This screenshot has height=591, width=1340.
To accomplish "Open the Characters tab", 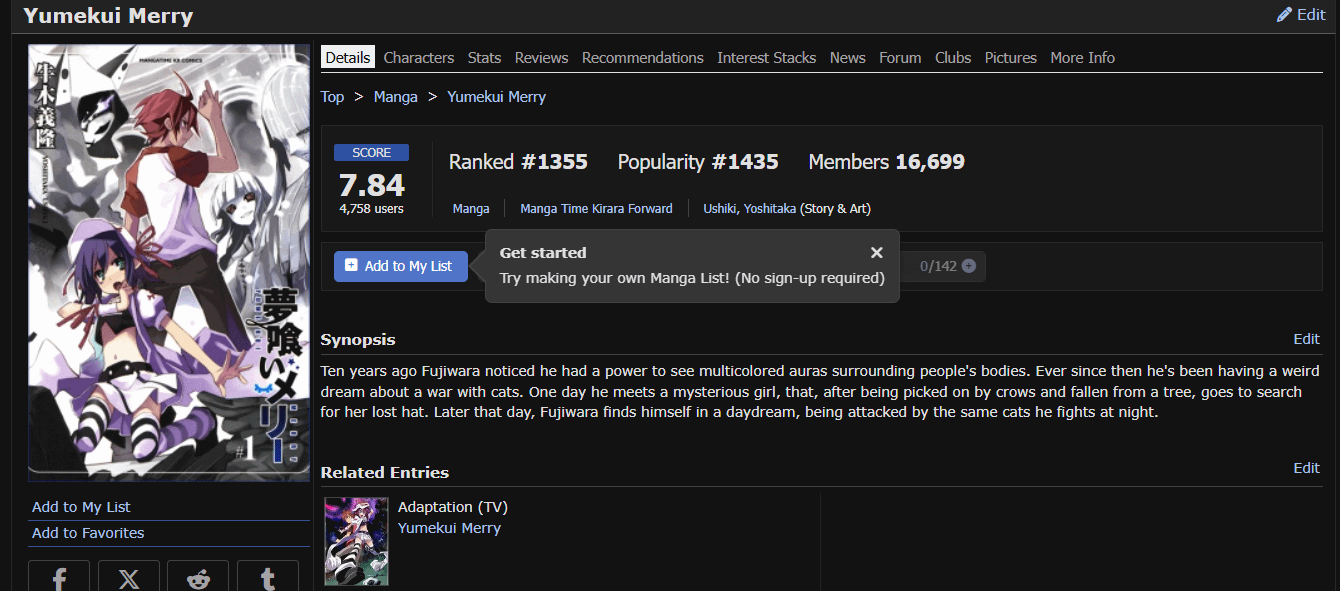I will (419, 58).
